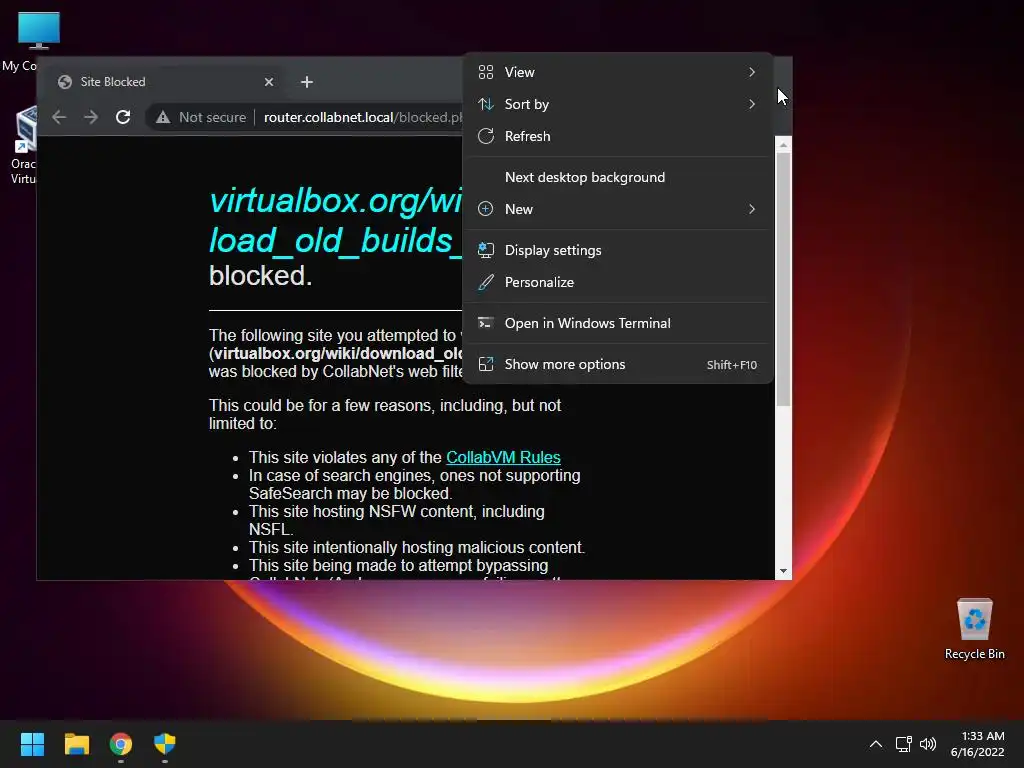This screenshot has width=1024, height=768.
Task: Expand the View submenu arrow
Action: click(752, 72)
